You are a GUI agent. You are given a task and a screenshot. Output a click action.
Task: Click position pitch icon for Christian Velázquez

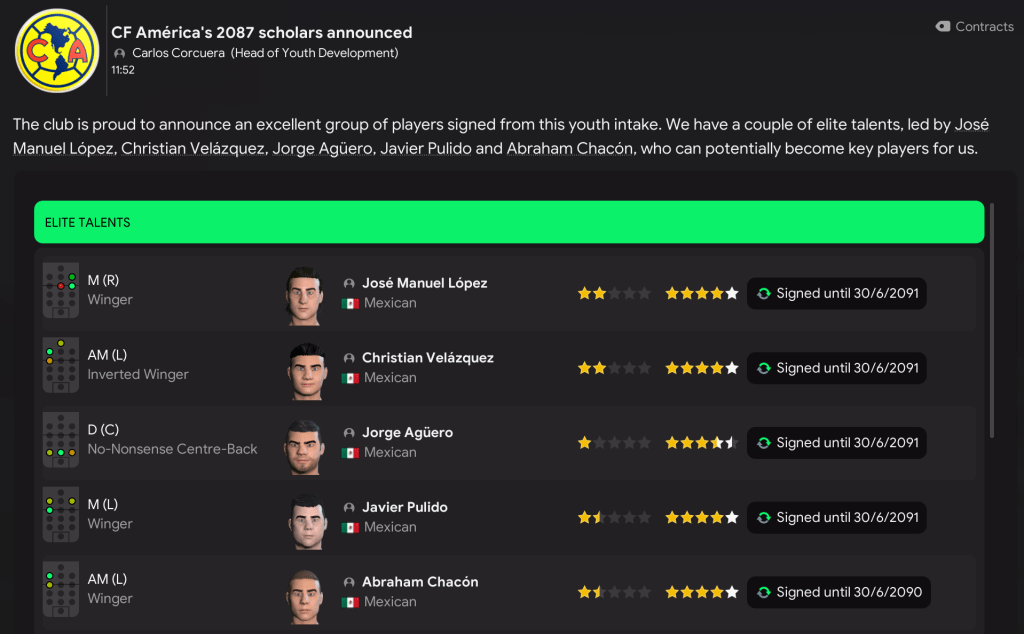coord(61,366)
